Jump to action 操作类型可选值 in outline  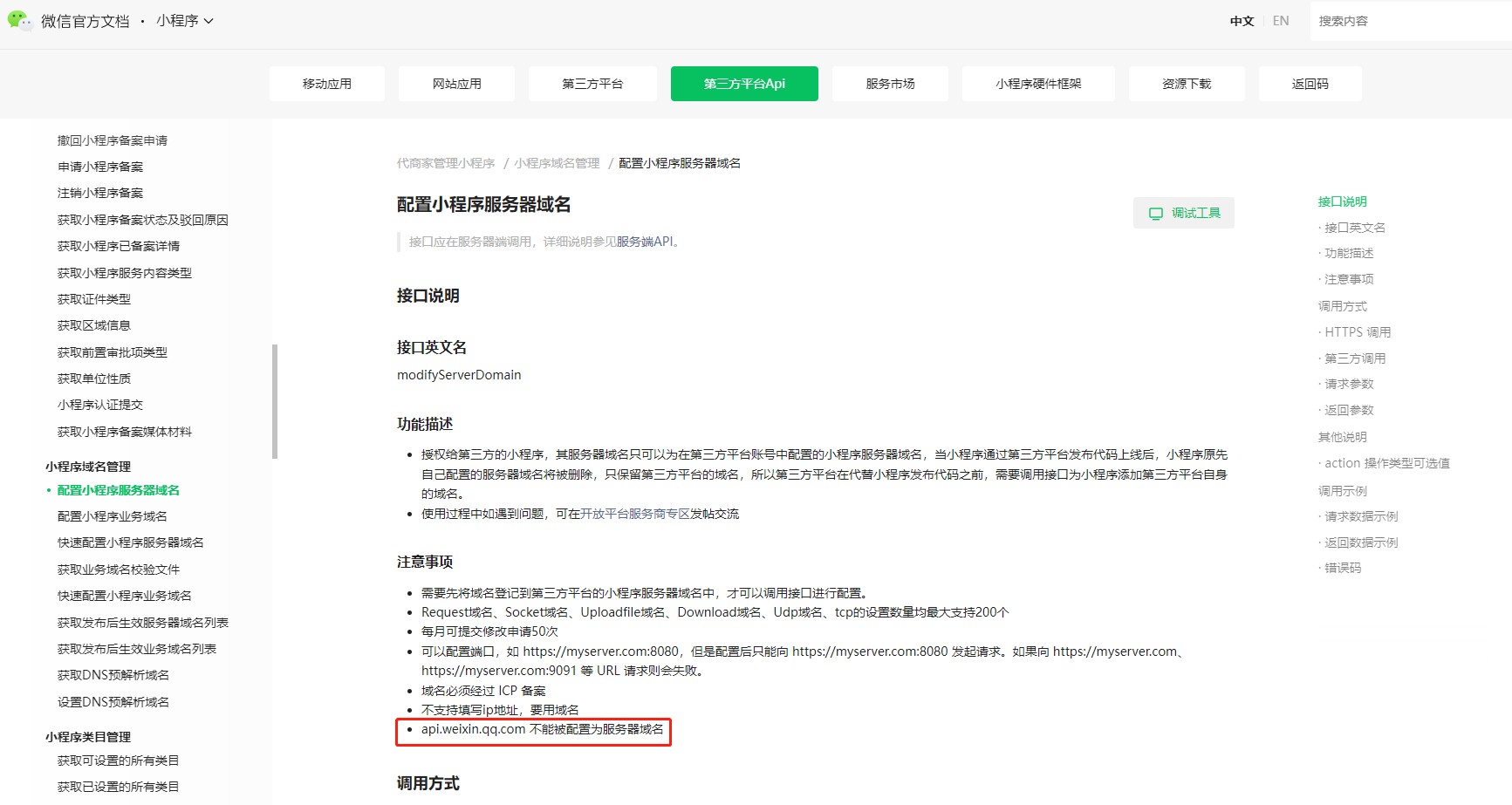coord(1387,463)
